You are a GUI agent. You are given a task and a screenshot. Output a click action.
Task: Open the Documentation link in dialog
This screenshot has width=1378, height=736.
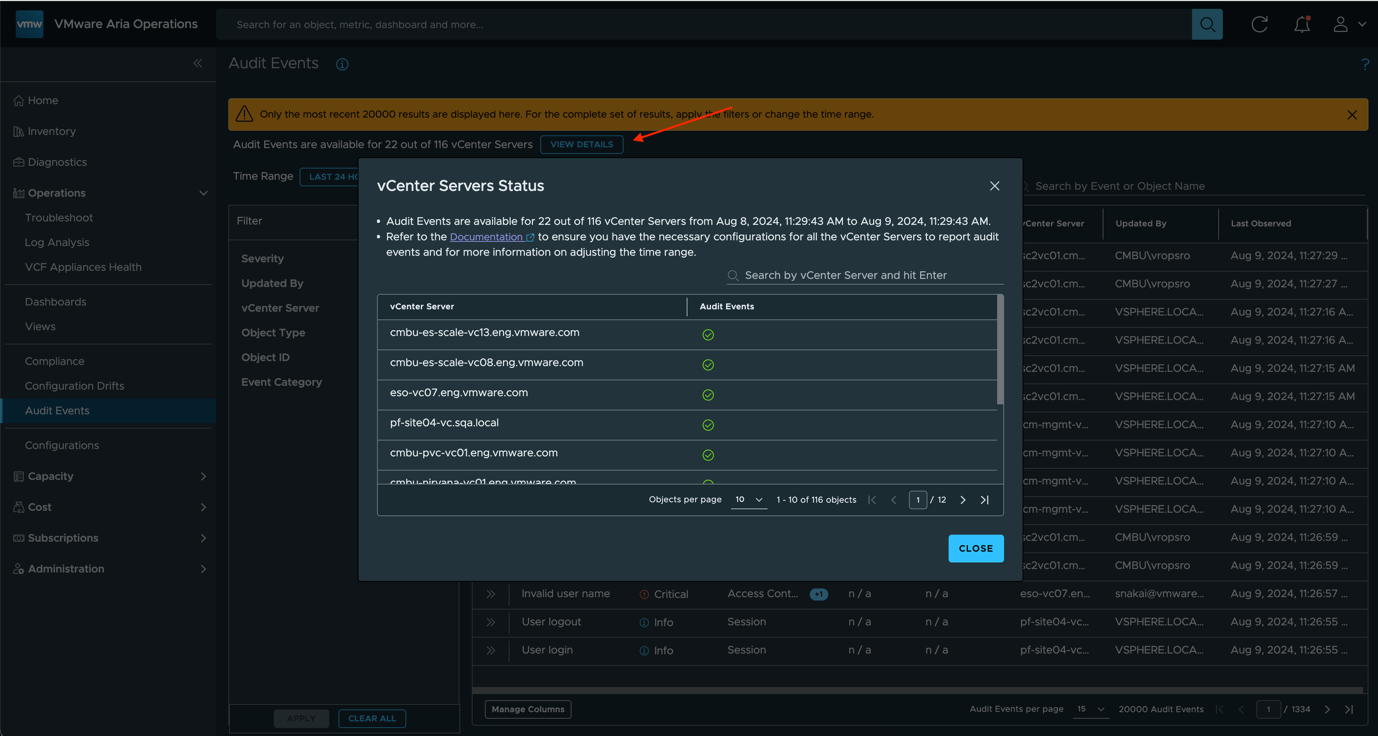[x=492, y=237]
